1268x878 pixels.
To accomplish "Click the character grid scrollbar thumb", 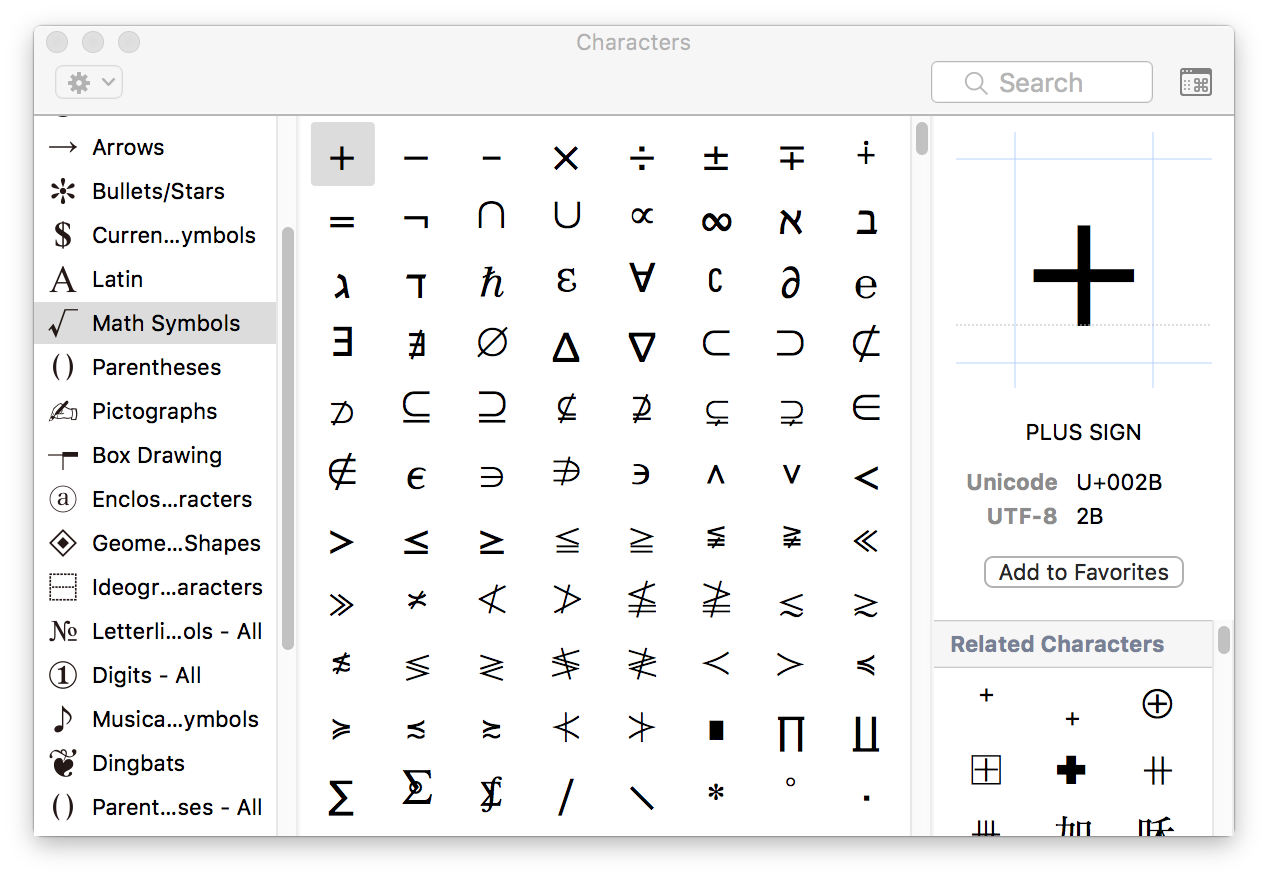I will point(921,139).
